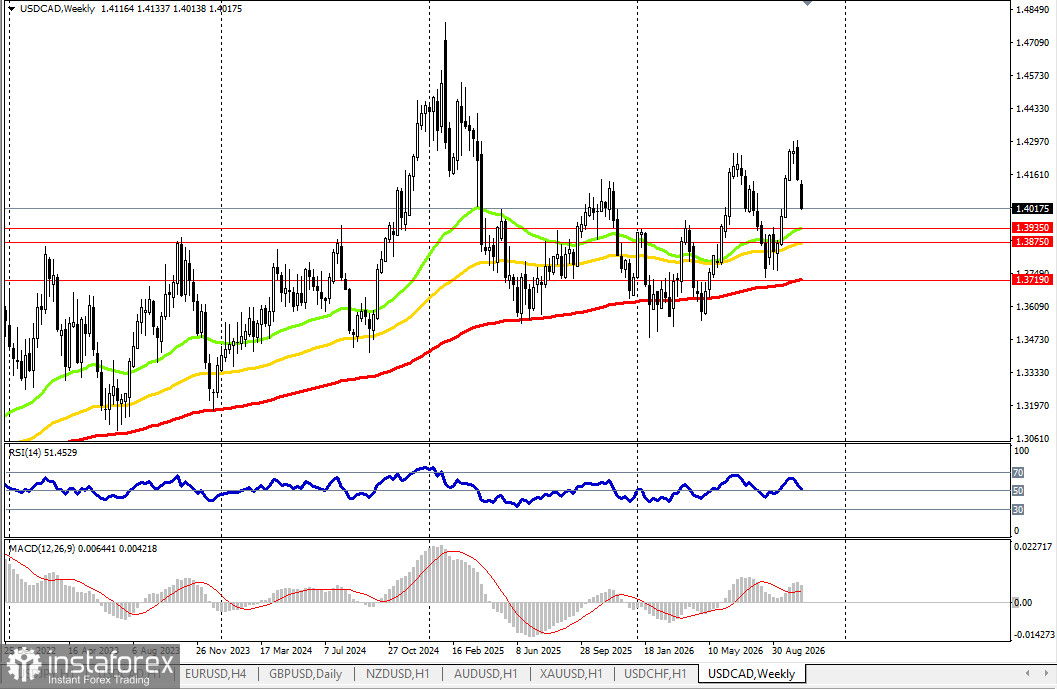
Task: Click the 26 Nov 2023 date label
Action: click(x=222, y=651)
